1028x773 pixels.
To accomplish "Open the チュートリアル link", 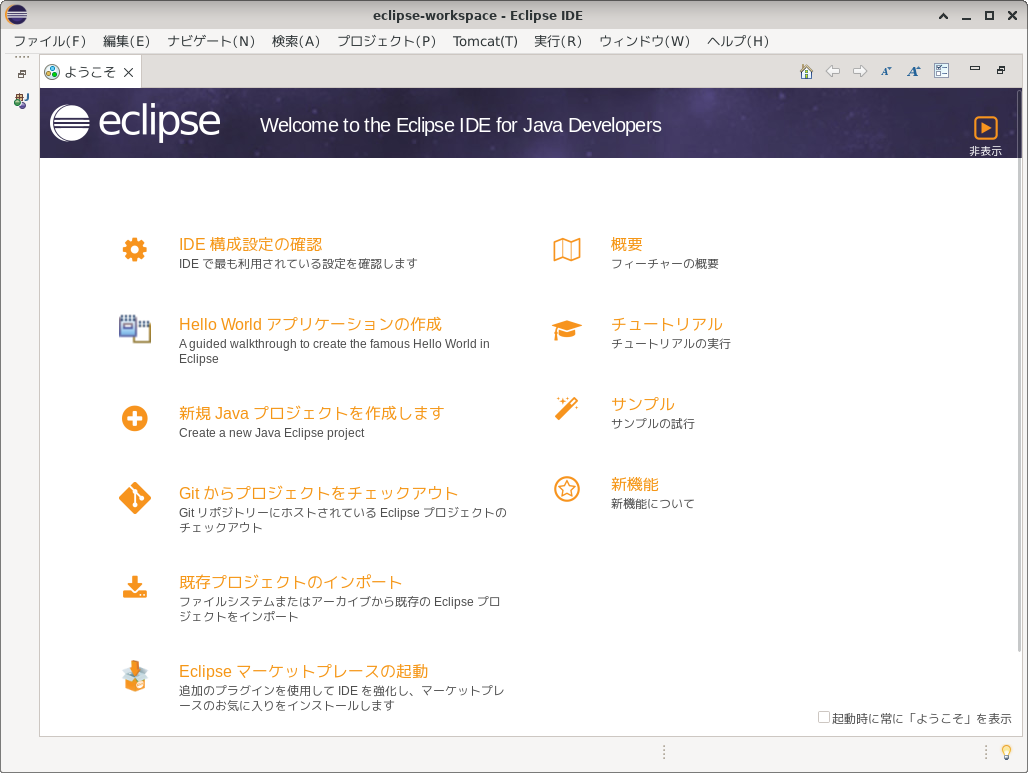I will (x=667, y=325).
